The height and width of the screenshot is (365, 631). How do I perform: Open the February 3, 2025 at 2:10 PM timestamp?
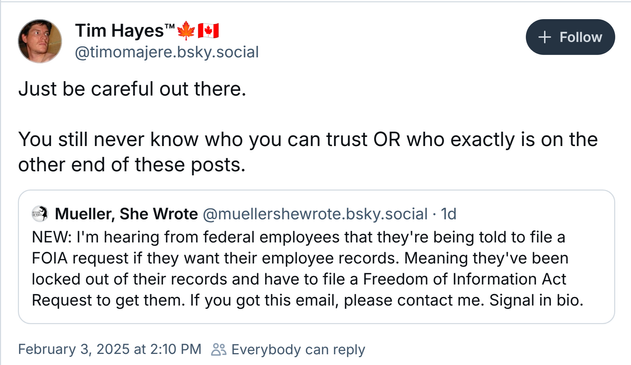pos(110,349)
